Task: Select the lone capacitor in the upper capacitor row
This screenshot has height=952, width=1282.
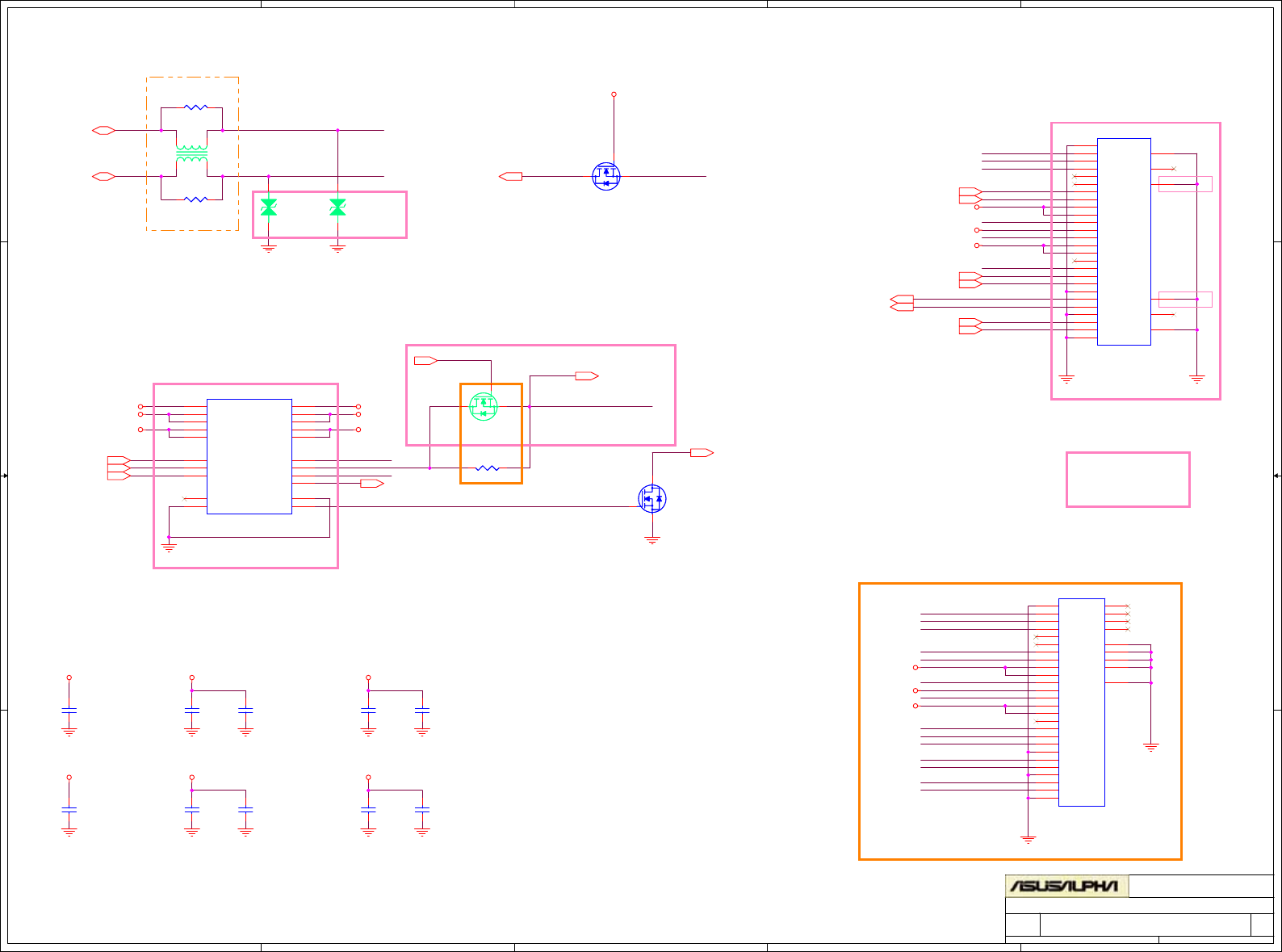Action: [69, 710]
